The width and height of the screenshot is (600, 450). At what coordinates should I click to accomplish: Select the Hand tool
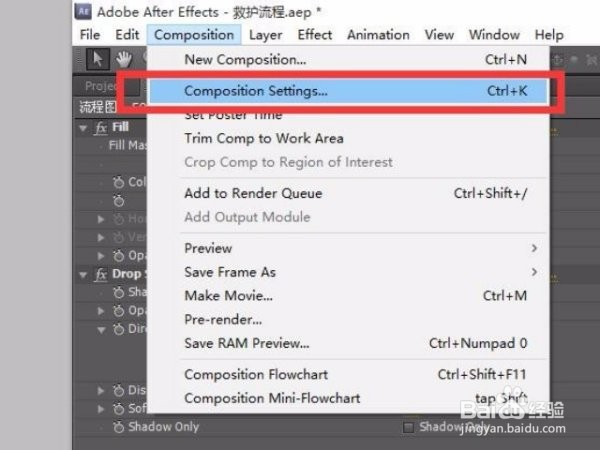pos(124,59)
